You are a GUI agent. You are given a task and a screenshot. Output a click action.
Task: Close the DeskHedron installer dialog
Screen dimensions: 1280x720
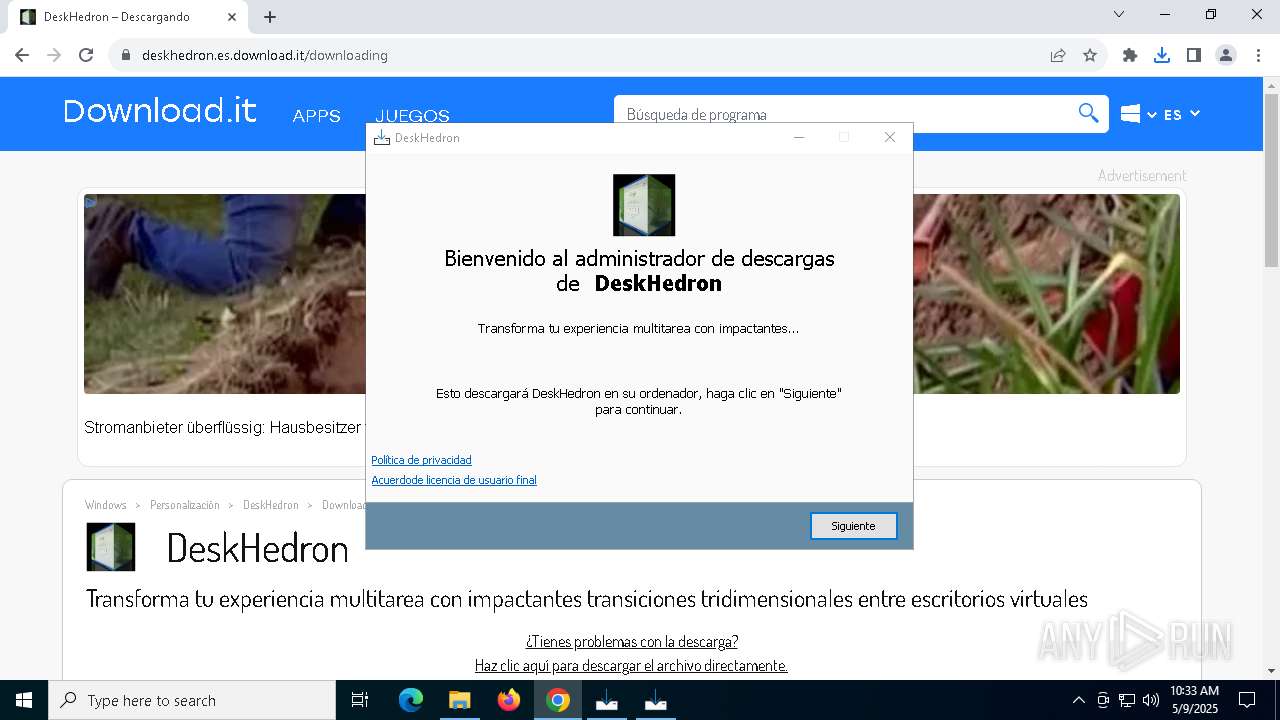(889, 138)
